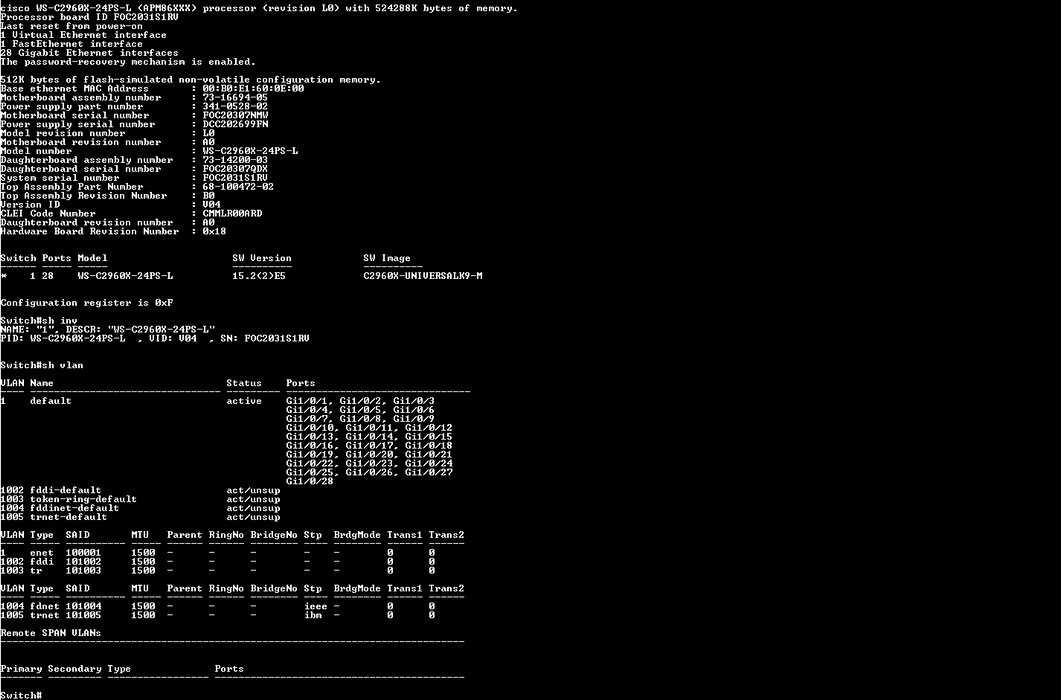Click SAID value 101004
The width and height of the screenshot is (1061, 700).
[x=83, y=606]
